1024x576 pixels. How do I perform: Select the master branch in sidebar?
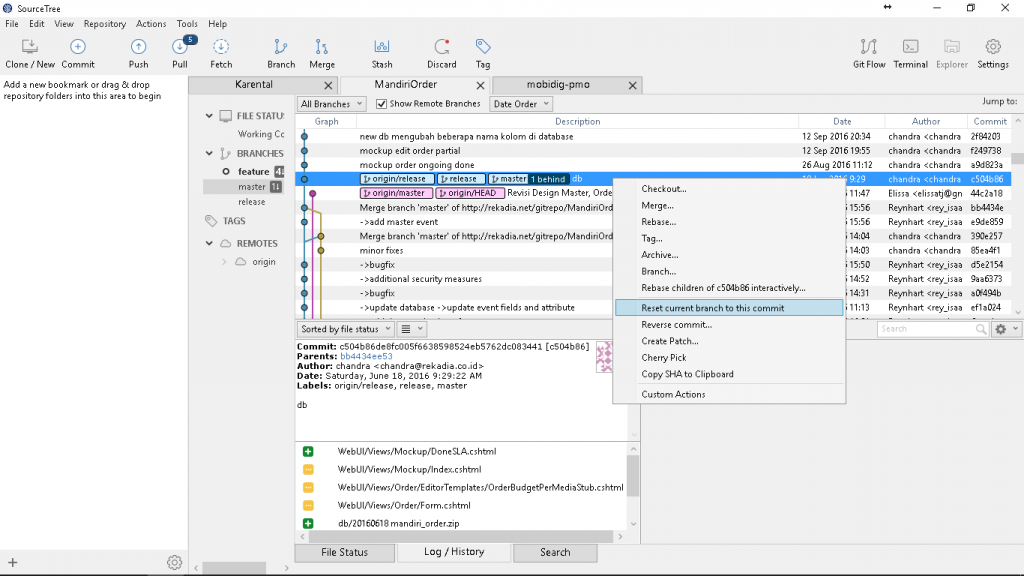[x=251, y=187]
